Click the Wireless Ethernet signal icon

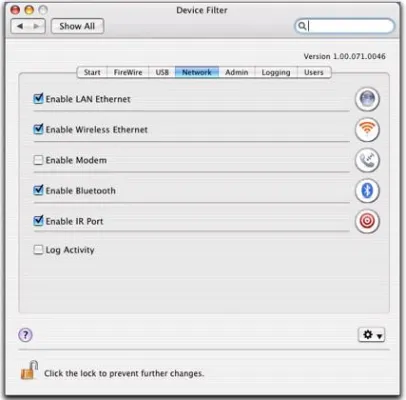click(367, 129)
